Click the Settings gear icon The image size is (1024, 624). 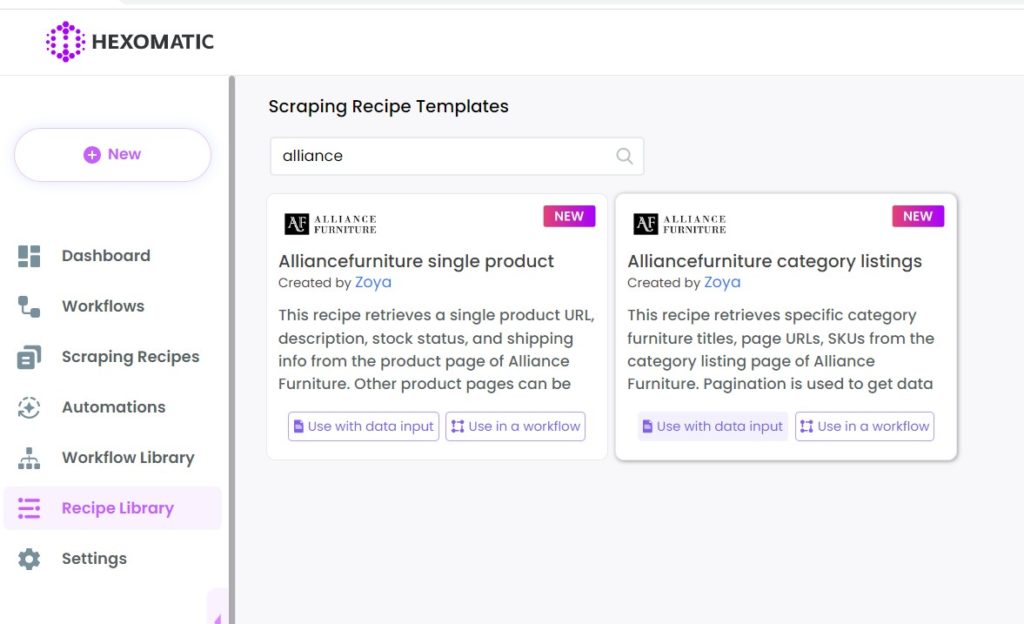tap(29, 559)
